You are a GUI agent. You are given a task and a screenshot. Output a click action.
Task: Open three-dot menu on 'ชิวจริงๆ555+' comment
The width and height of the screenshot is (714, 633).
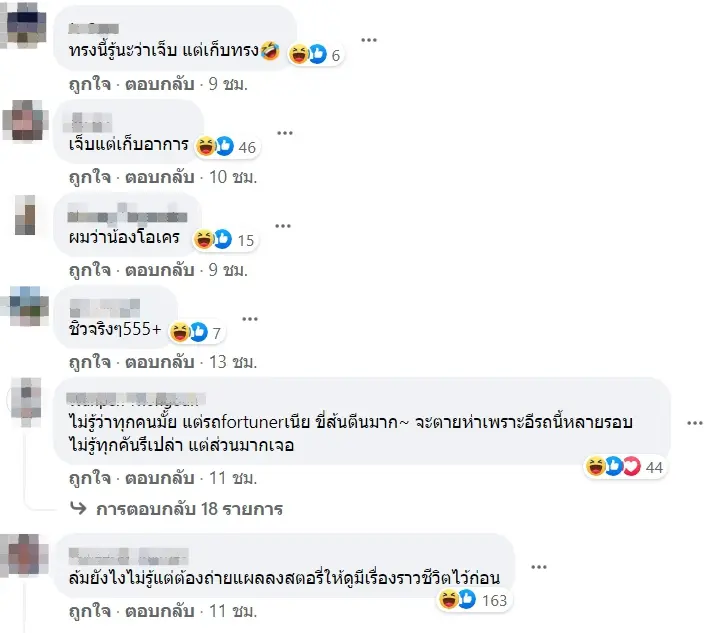pyautogui.click(x=250, y=319)
